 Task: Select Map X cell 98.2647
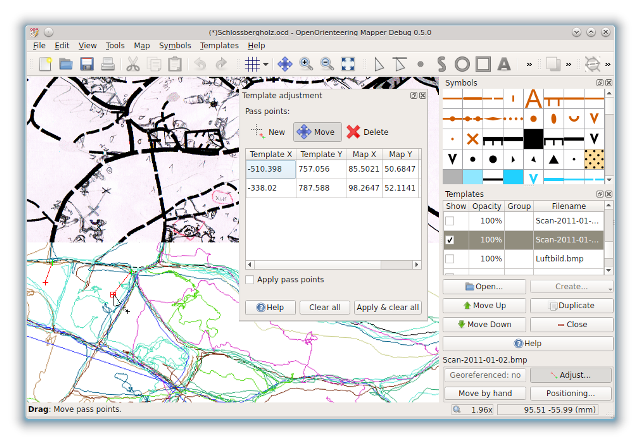click(364, 188)
